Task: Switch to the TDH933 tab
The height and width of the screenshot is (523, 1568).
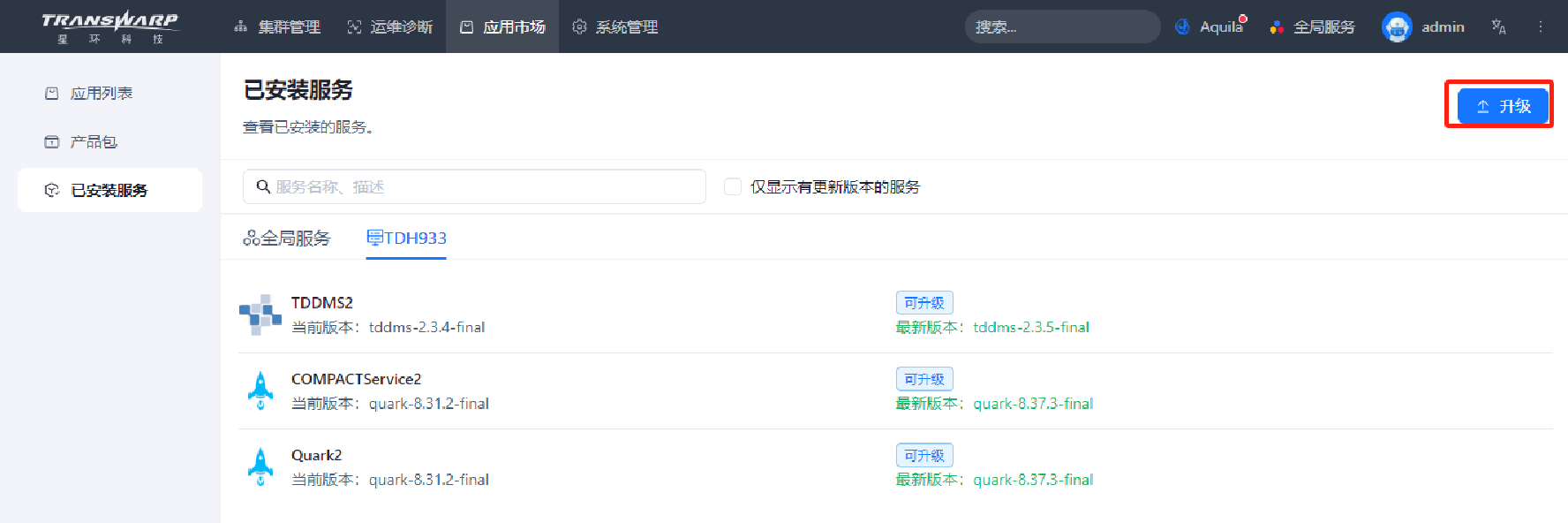Action: tap(406, 238)
